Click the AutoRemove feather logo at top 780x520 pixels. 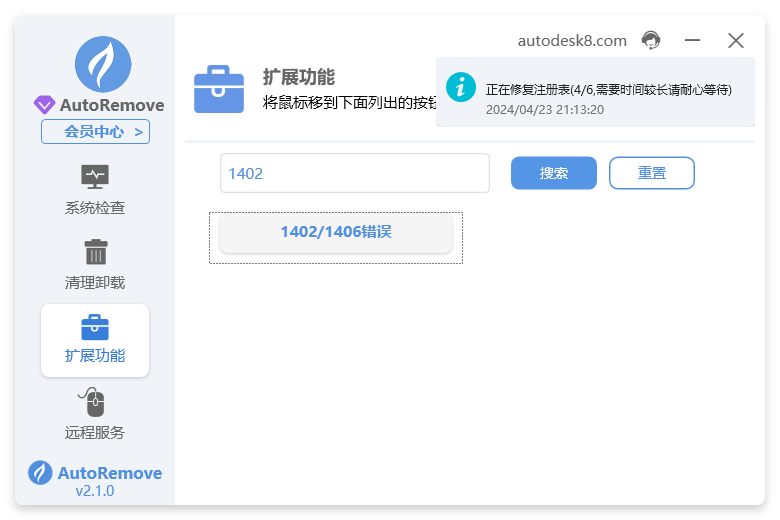pyautogui.click(x=103, y=64)
